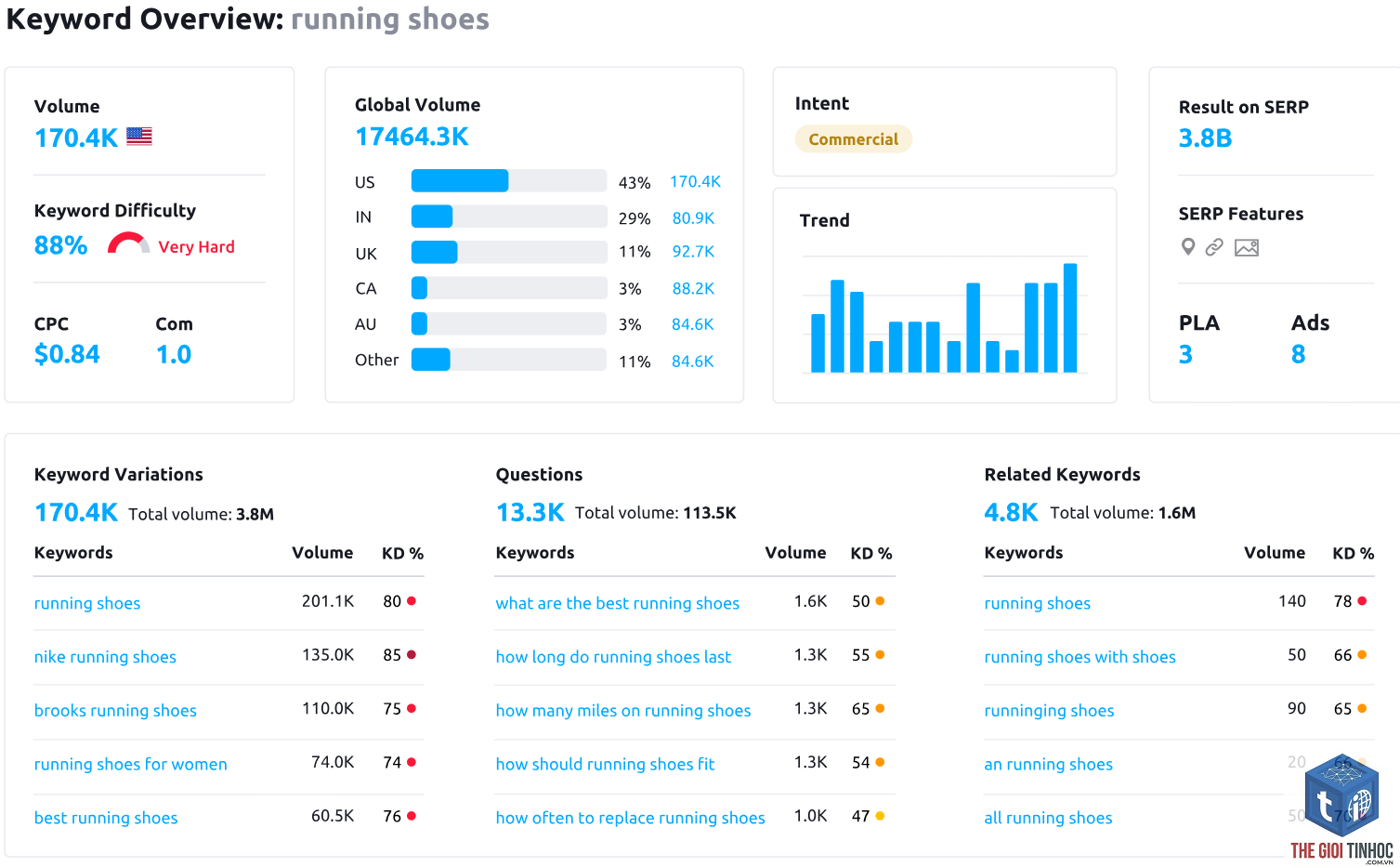Click the Keyword Difficulty gauge icon
The width and height of the screenshot is (1400, 867).
coord(128,243)
